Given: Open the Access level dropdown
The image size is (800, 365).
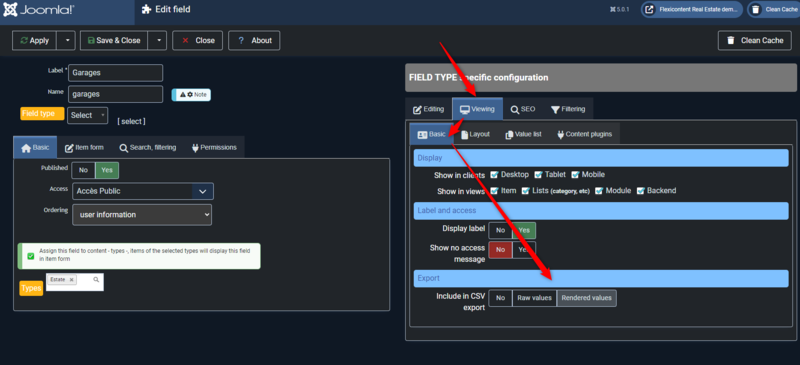Looking at the screenshot, I should (143, 191).
